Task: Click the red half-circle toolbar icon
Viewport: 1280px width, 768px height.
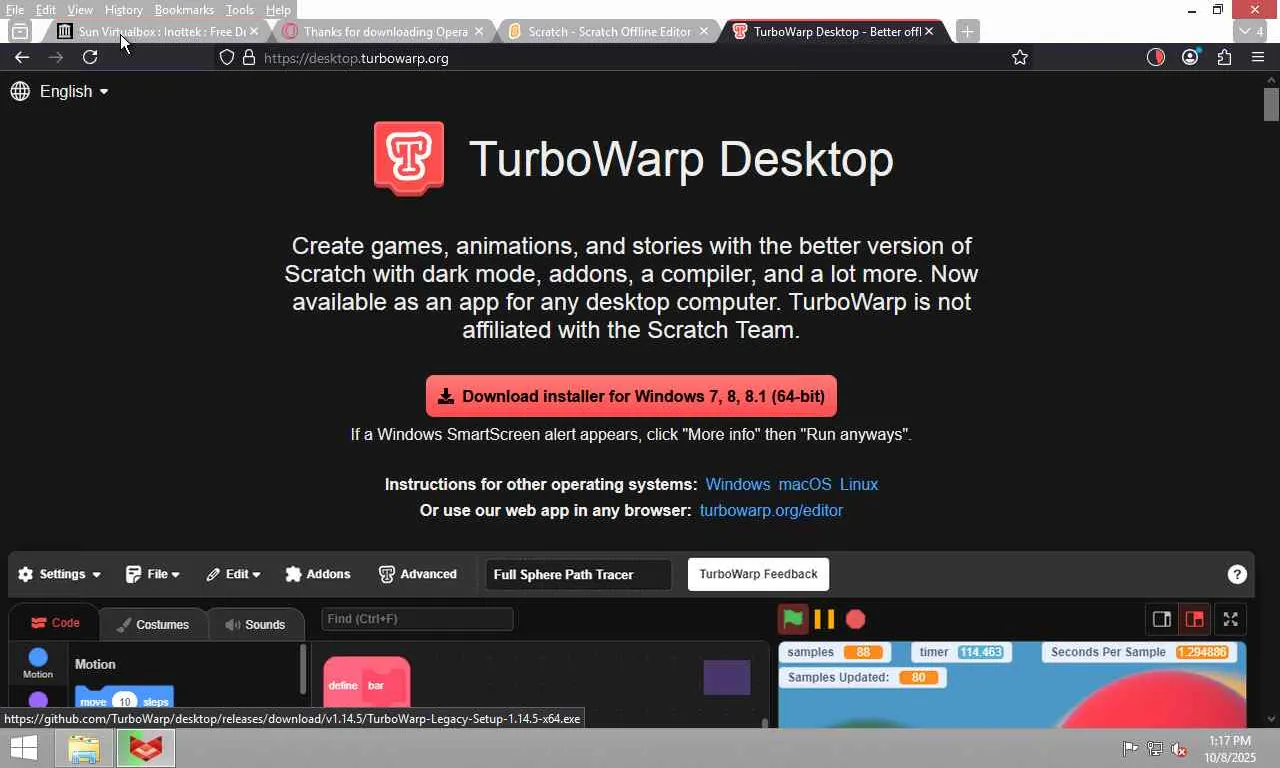Action: click(x=1156, y=57)
